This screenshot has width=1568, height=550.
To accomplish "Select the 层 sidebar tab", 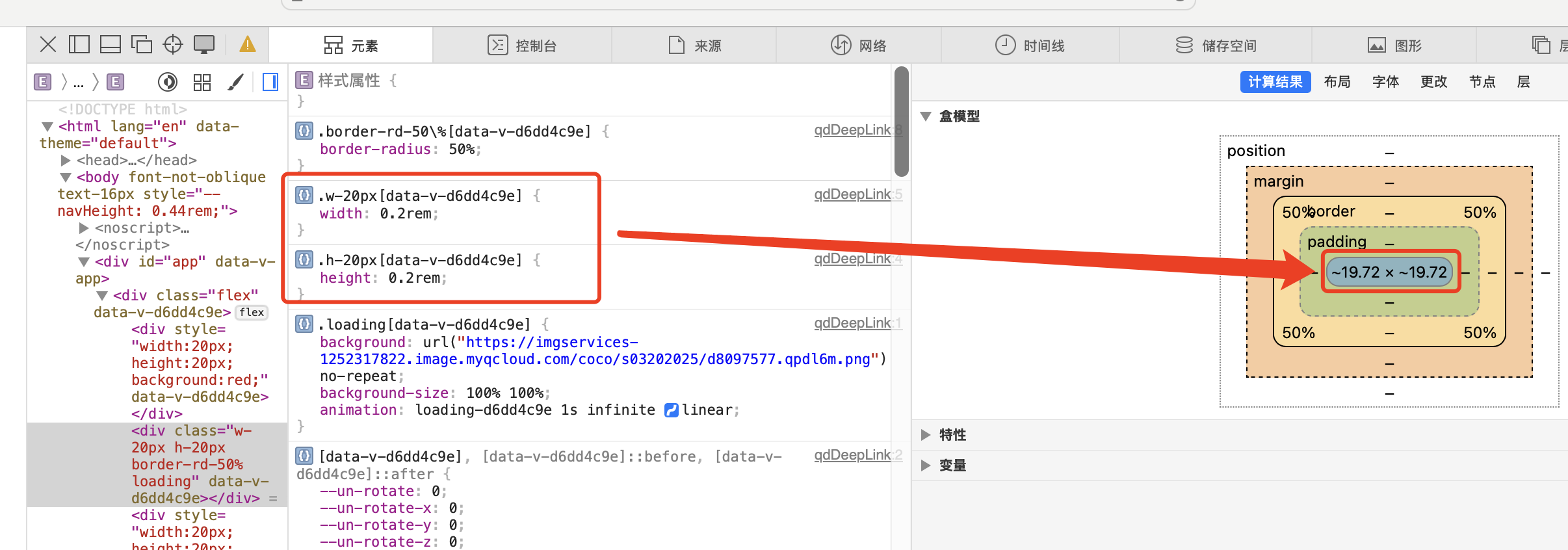I will (x=1523, y=82).
